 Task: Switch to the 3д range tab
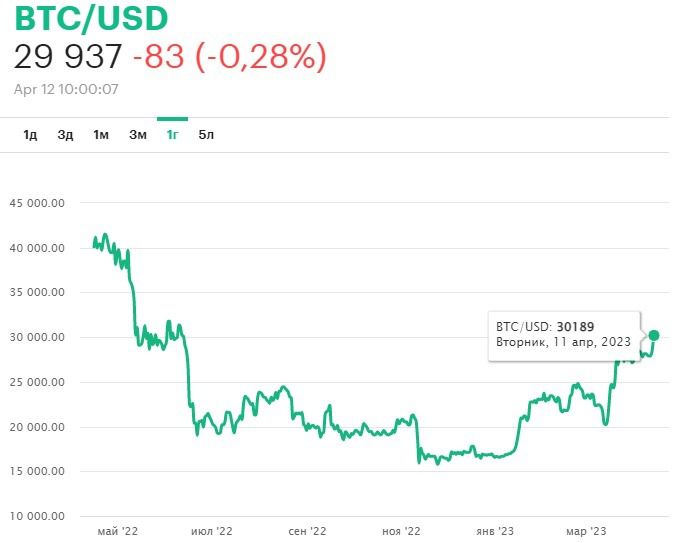point(65,135)
